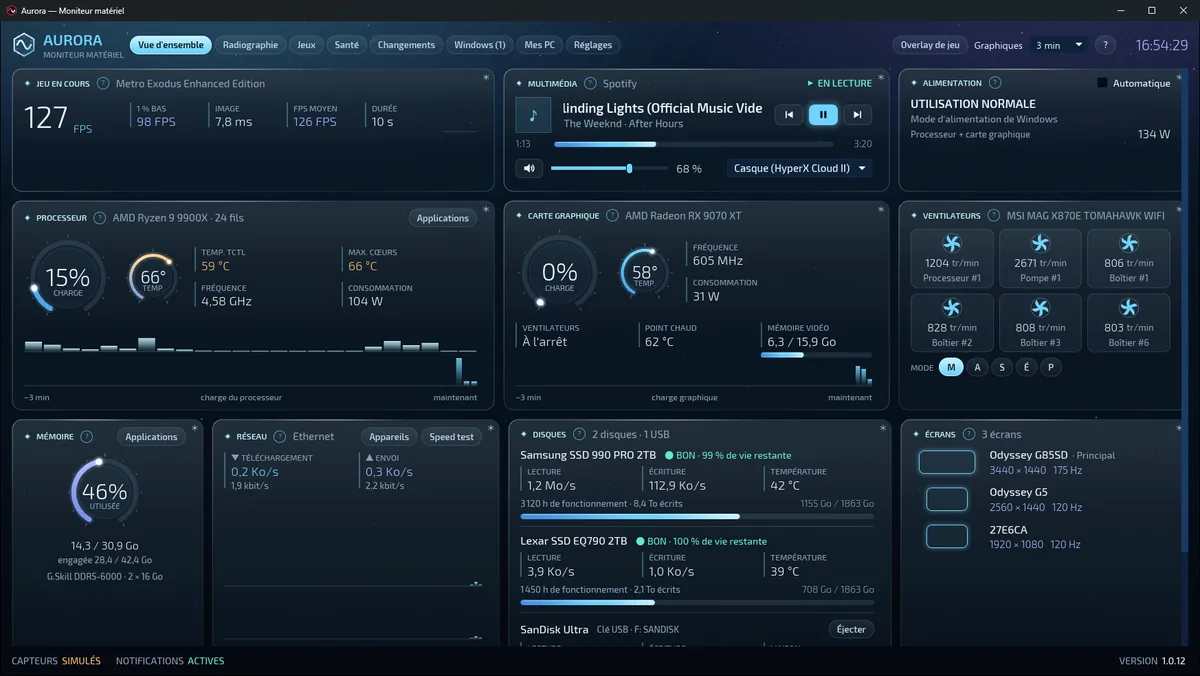Click the fan icon for Pompe #1
1200x676 pixels.
(1040, 243)
